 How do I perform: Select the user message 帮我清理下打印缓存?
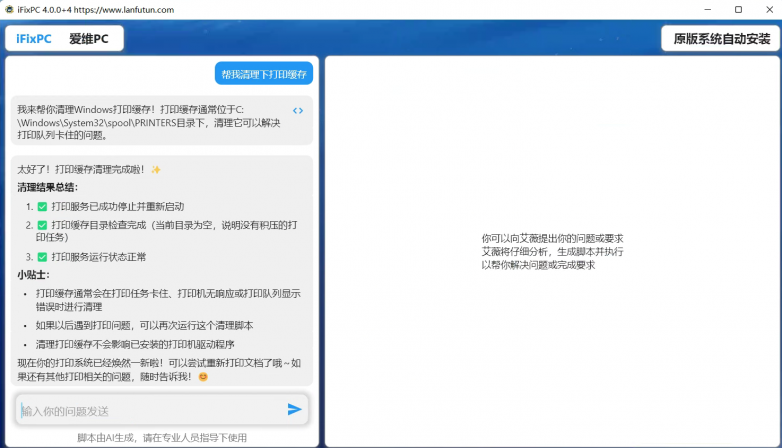pos(264,74)
